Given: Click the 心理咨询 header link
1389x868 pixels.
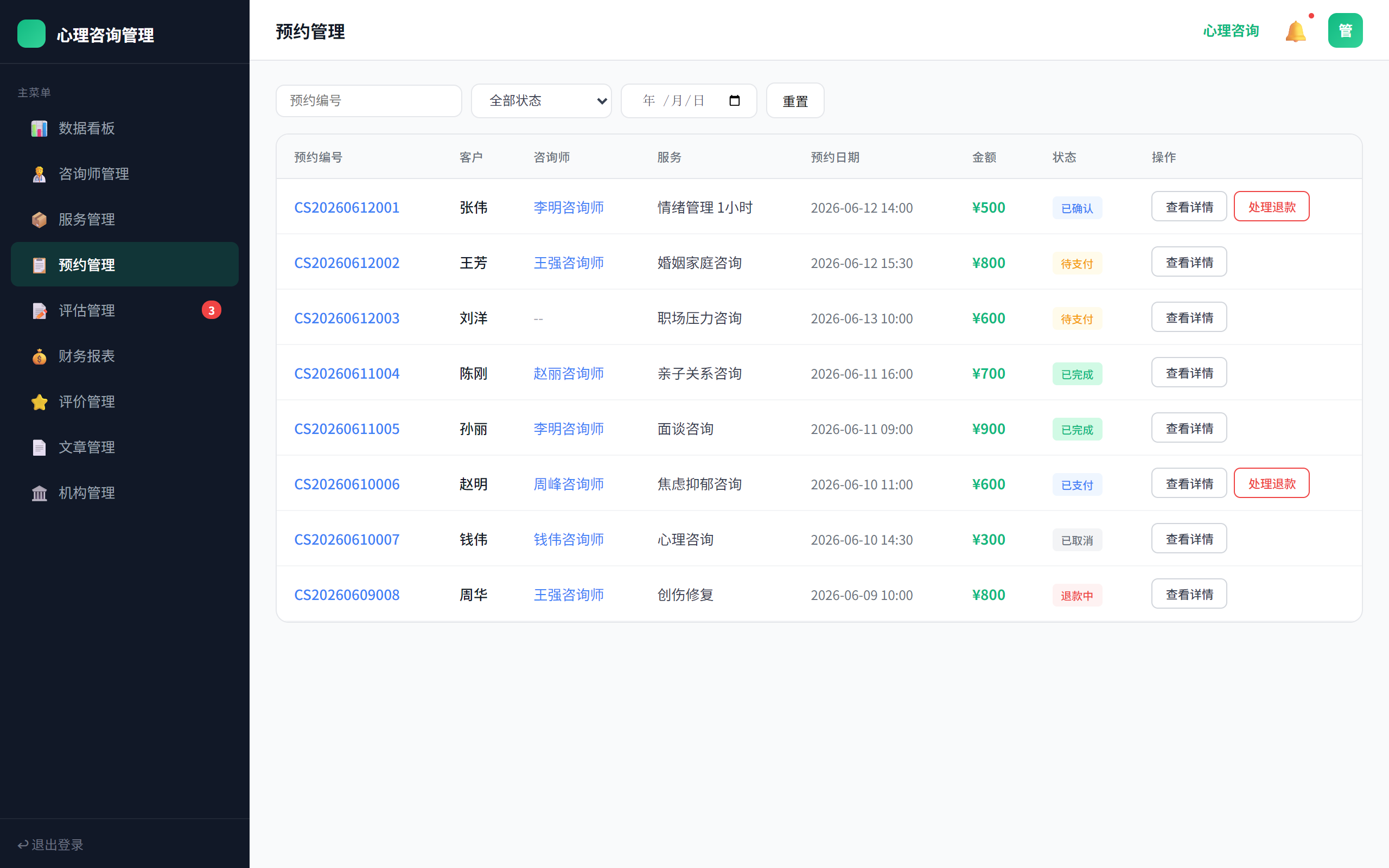Looking at the screenshot, I should (x=1231, y=31).
